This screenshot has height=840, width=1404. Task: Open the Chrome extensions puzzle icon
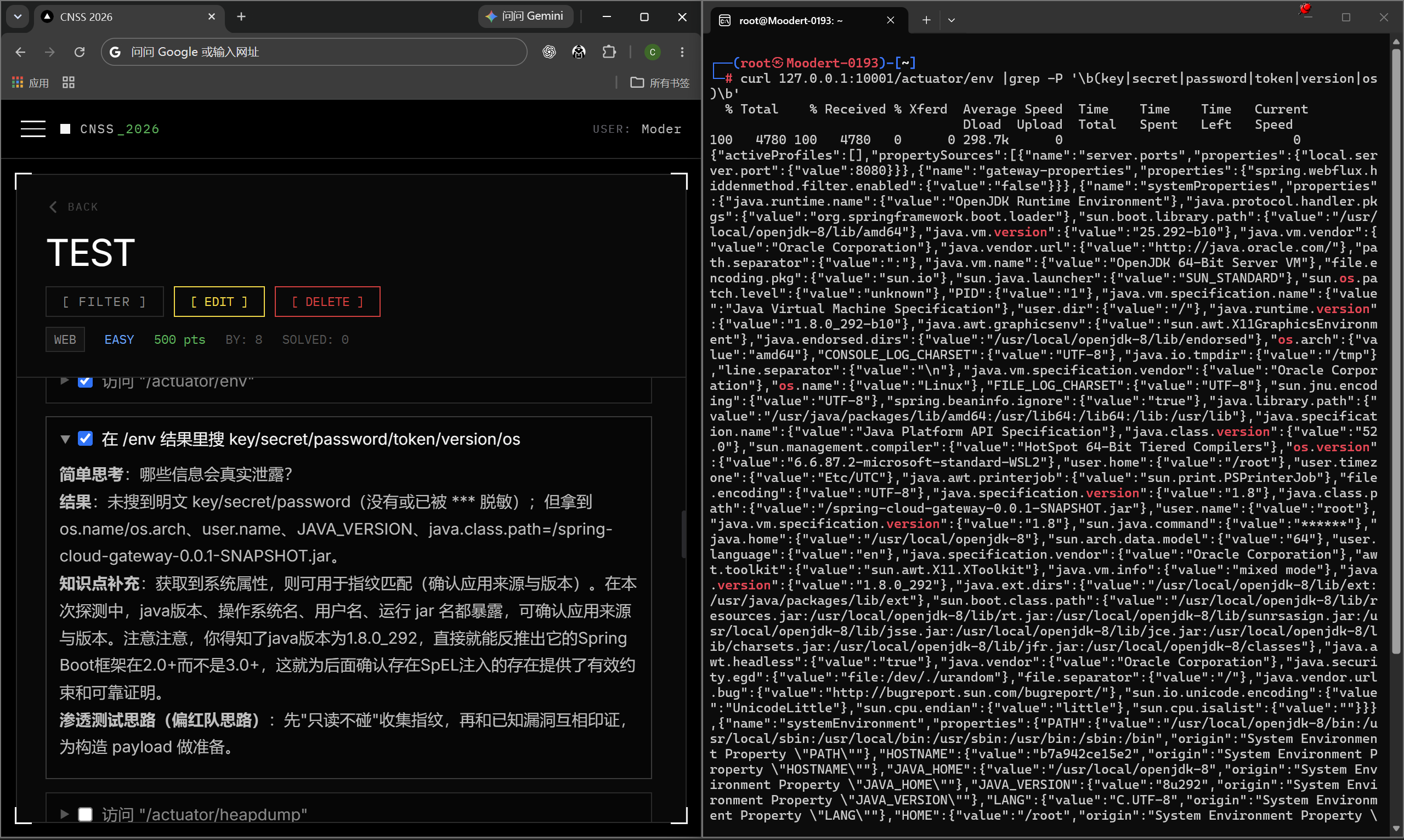609,52
